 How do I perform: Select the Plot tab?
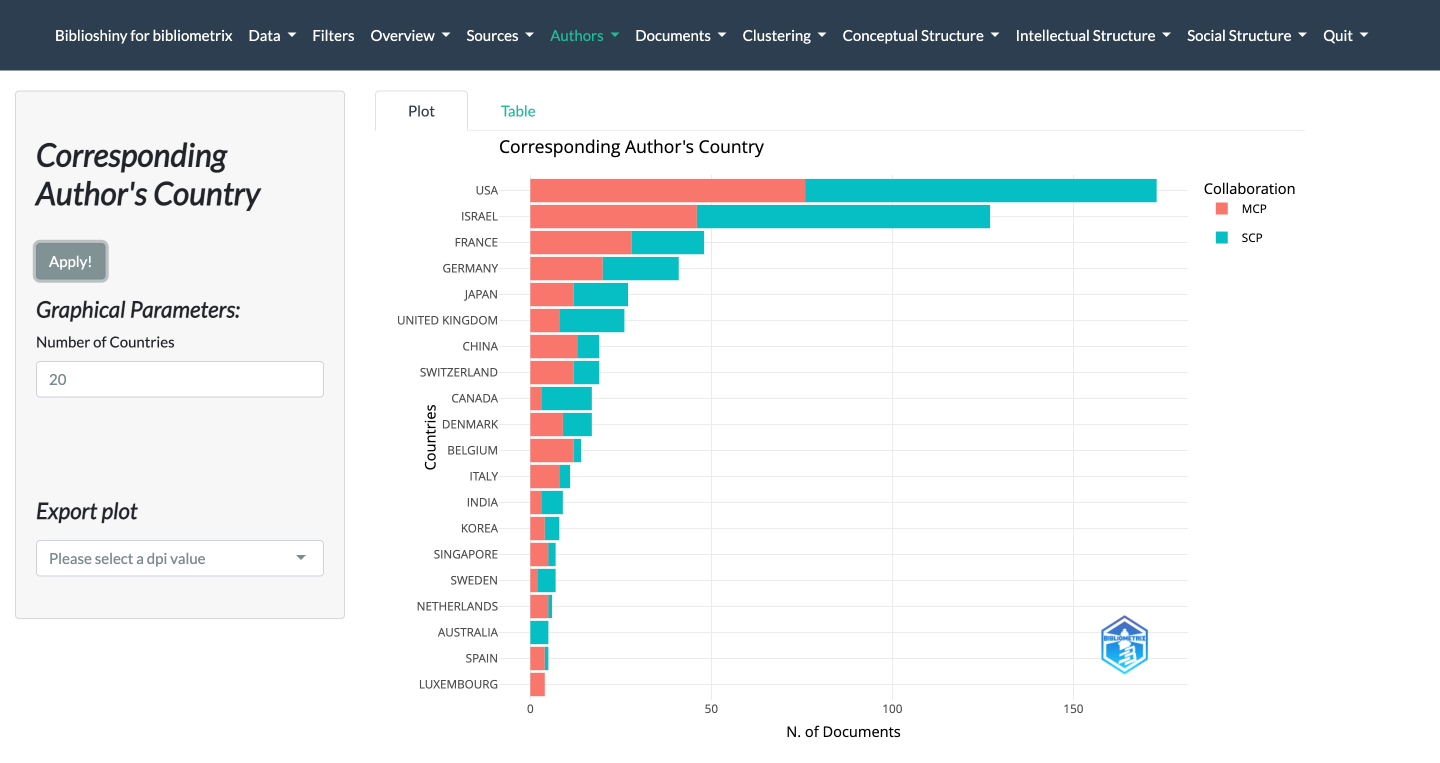point(421,111)
